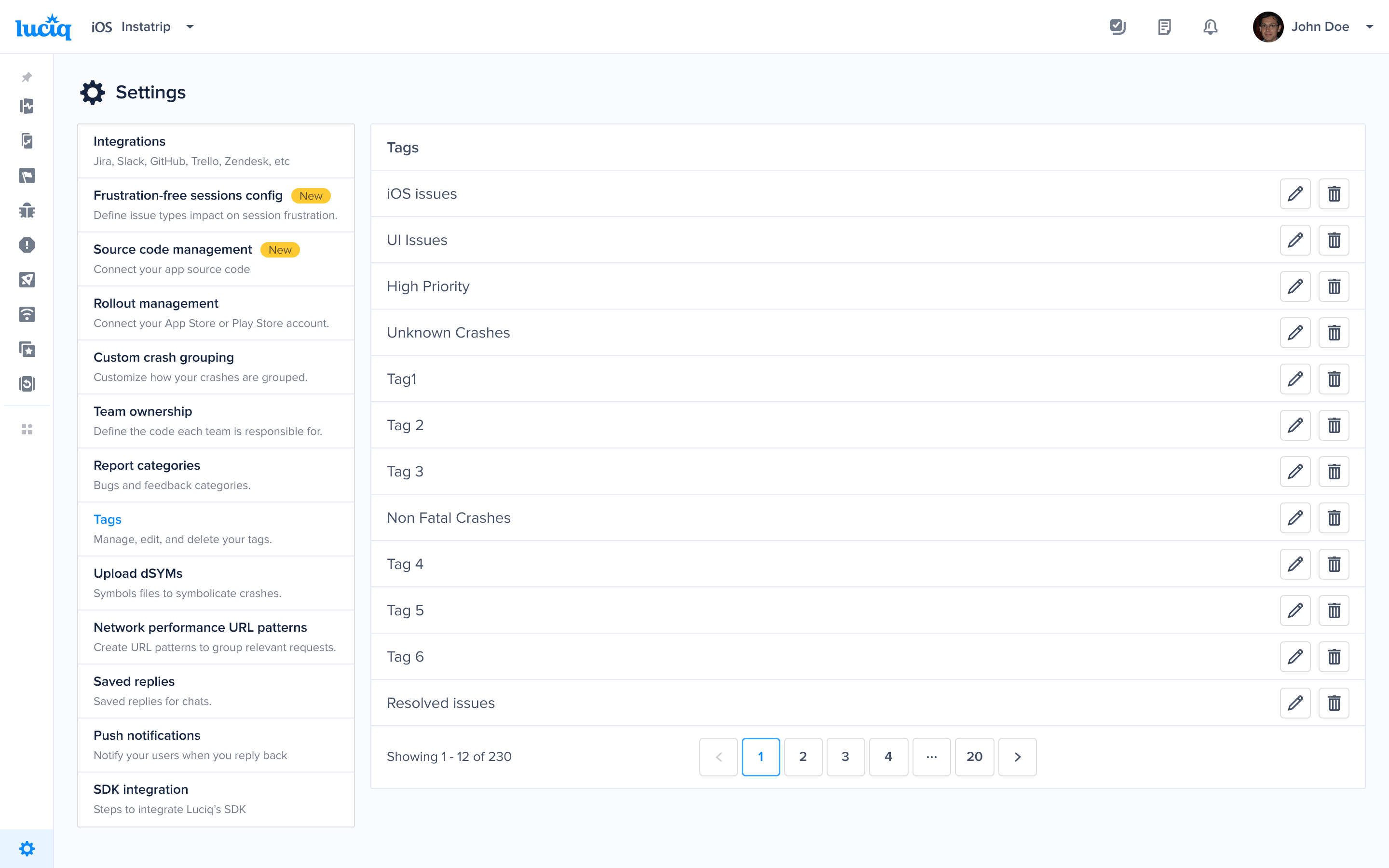Edit the Resolved issues tag
This screenshot has width=1389, height=868.
click(x=1295, y=703)
